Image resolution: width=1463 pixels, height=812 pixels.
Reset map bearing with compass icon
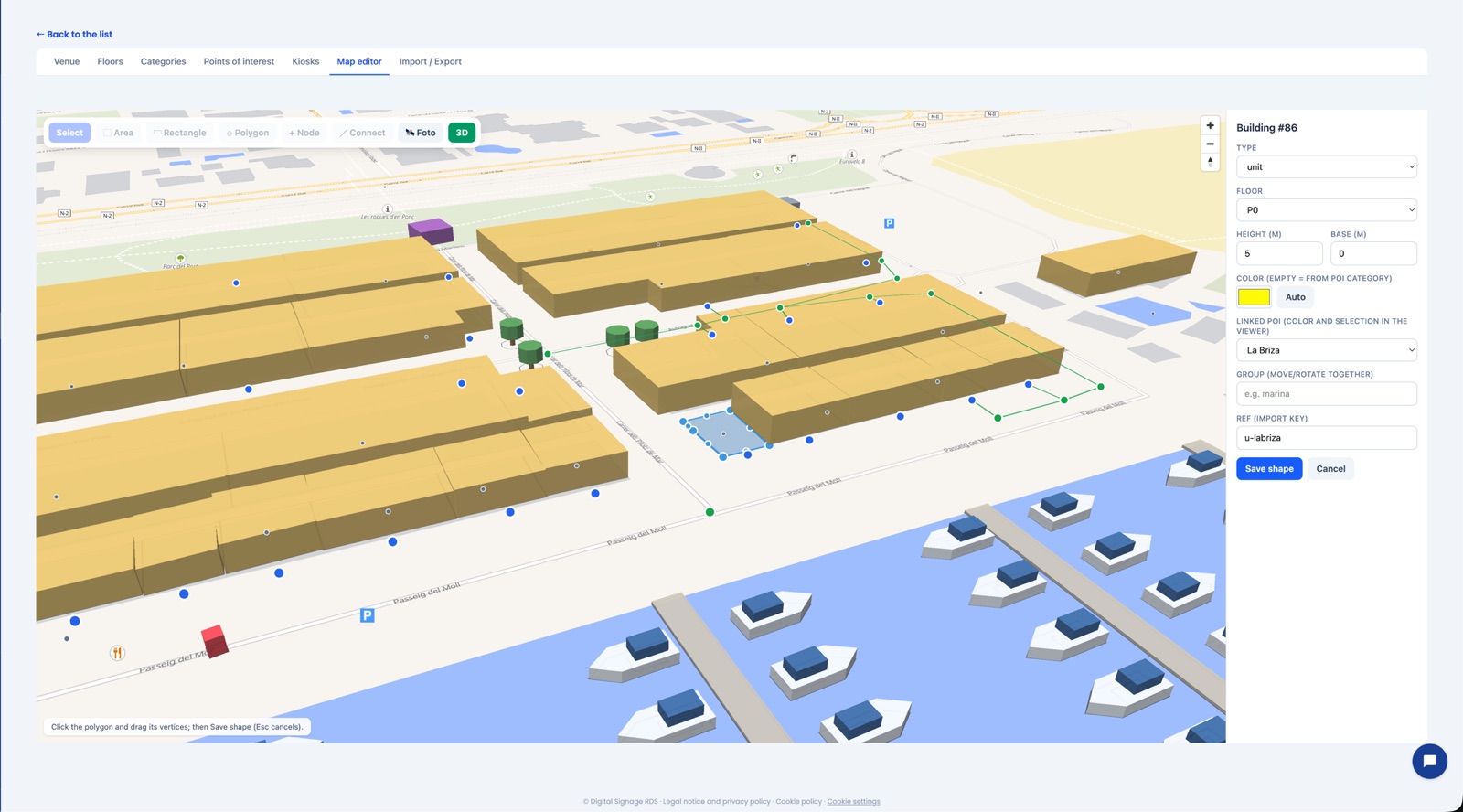click(1210, 162)
